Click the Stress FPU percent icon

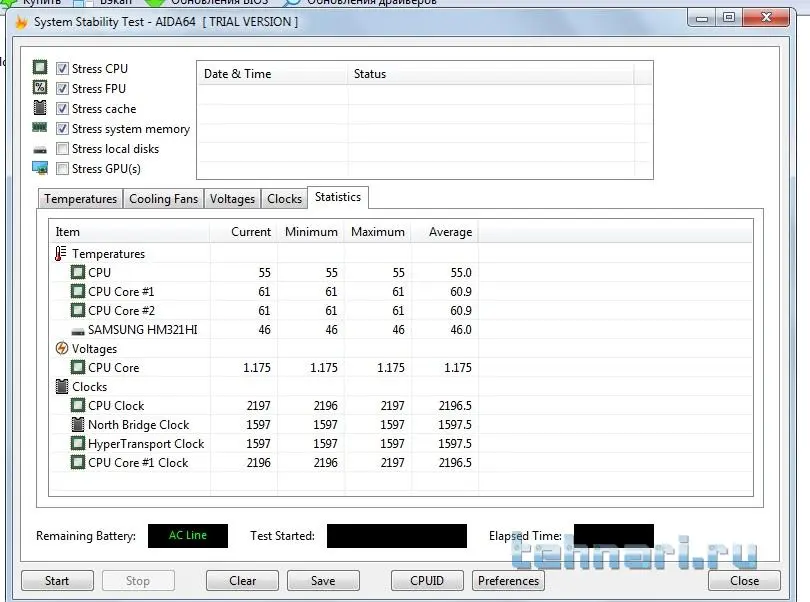[40, 87]
